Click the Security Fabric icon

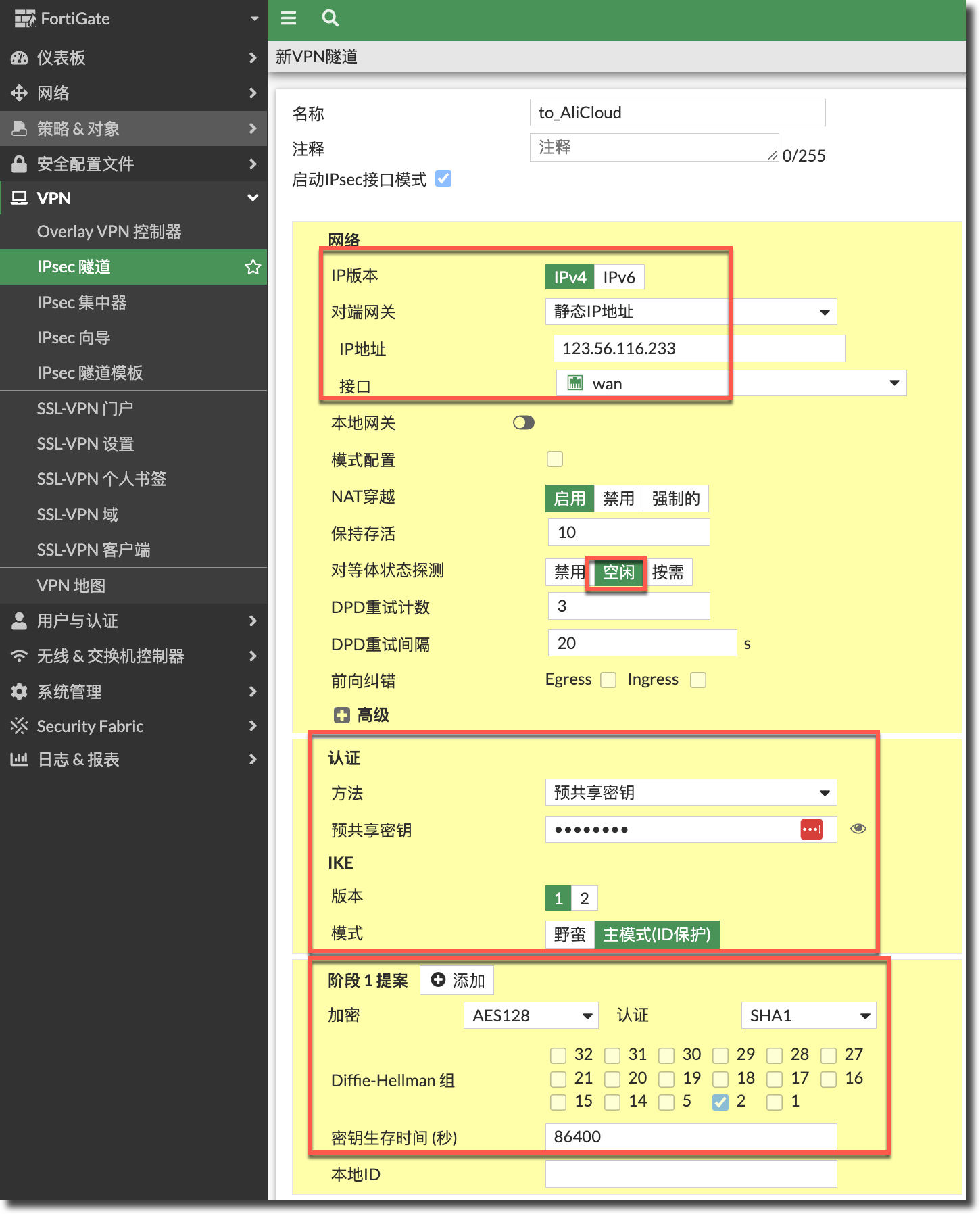coord(19,726)
